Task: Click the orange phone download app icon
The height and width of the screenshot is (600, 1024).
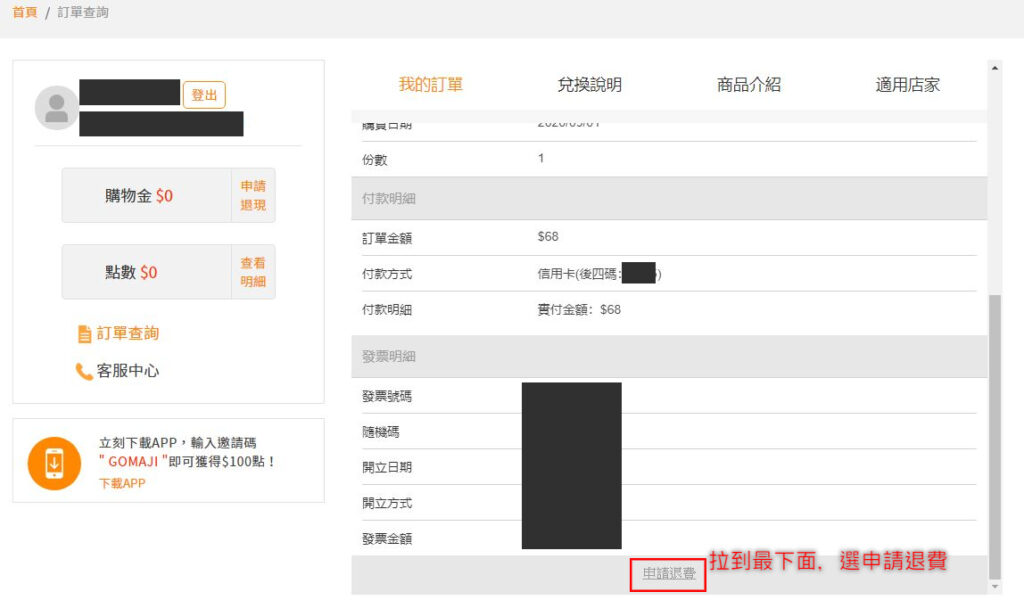Action: (x=54, y=464)
